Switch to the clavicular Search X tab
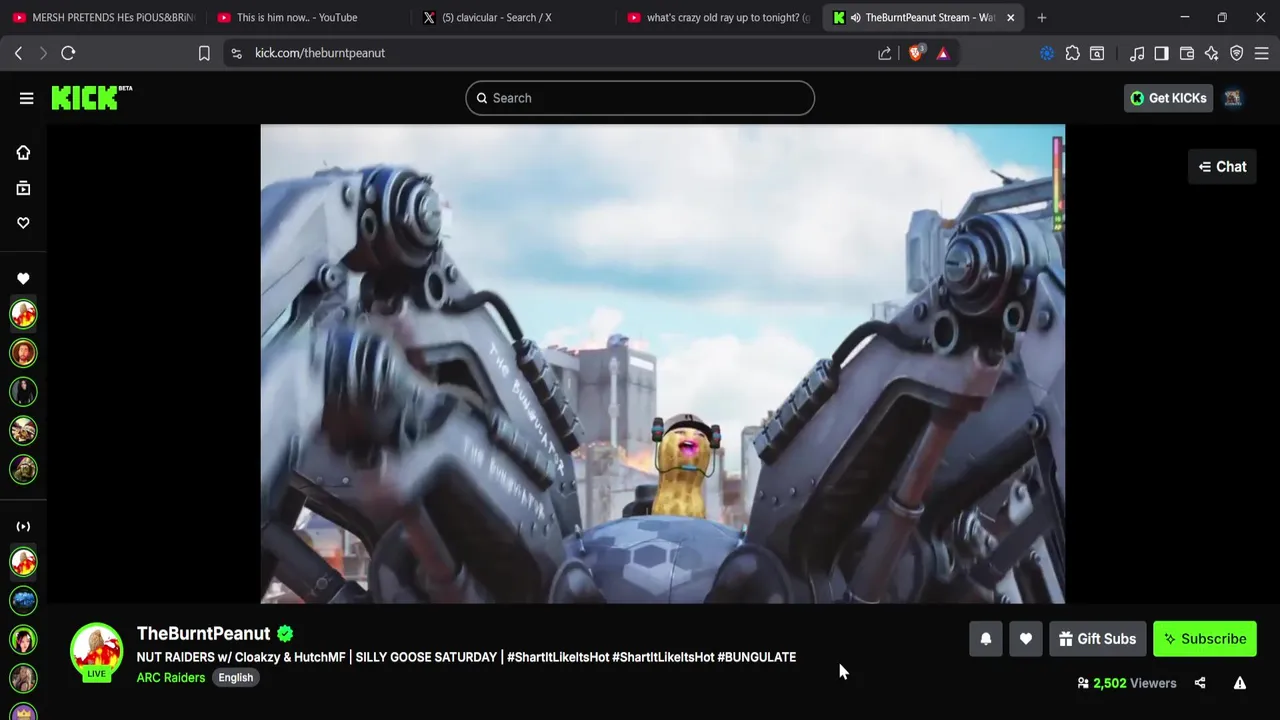 pyautogui.click(x=510, y=17)
